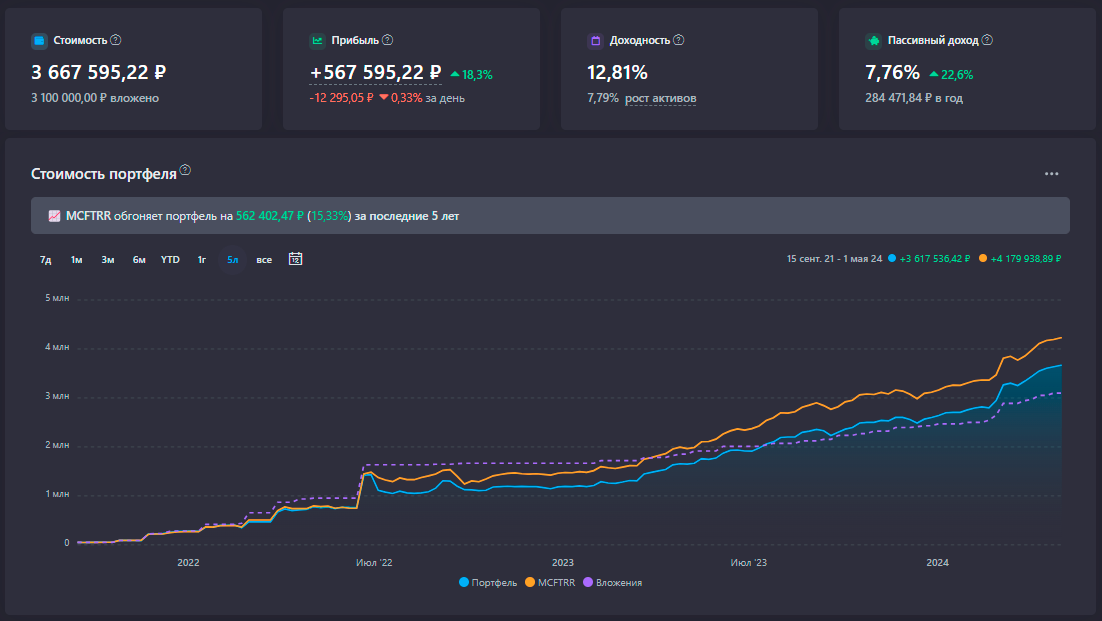This screenshot has height=621, width=1102.
Task: Select the YTD period tab
Action: tap(170, 260)
